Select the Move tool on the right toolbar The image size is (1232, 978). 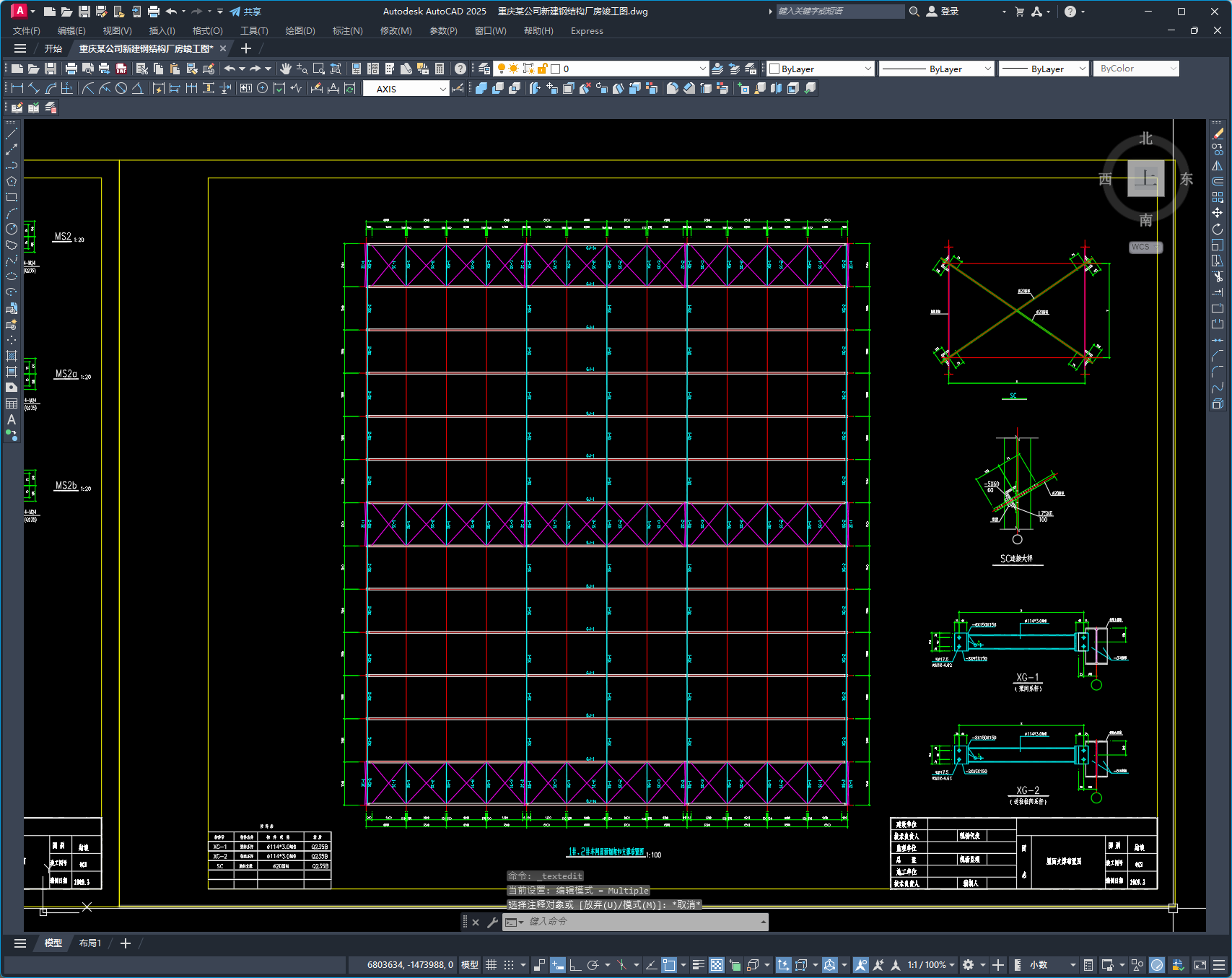[x=1218, y=213]
